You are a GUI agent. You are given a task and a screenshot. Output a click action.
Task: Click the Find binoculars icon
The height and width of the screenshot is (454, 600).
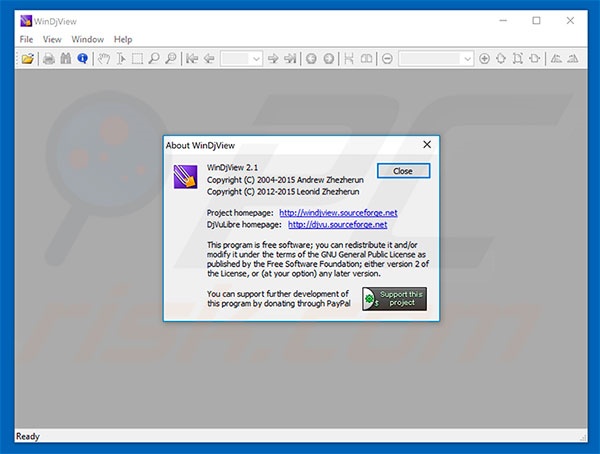coord(65,59)
